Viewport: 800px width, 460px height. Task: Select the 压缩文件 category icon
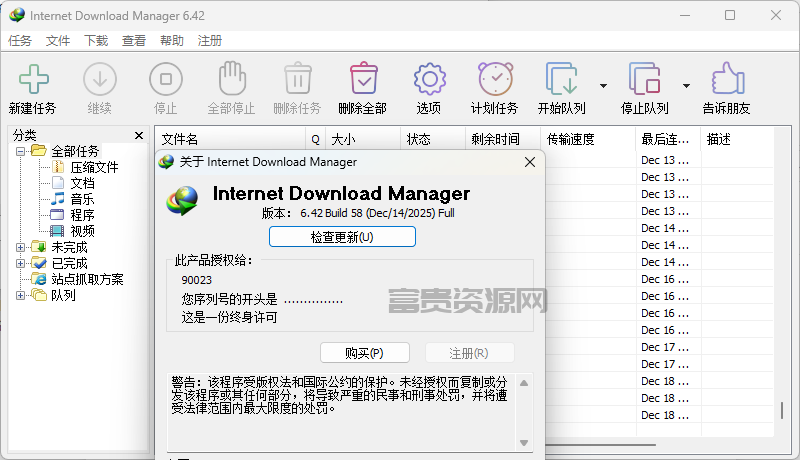[58, 167]
